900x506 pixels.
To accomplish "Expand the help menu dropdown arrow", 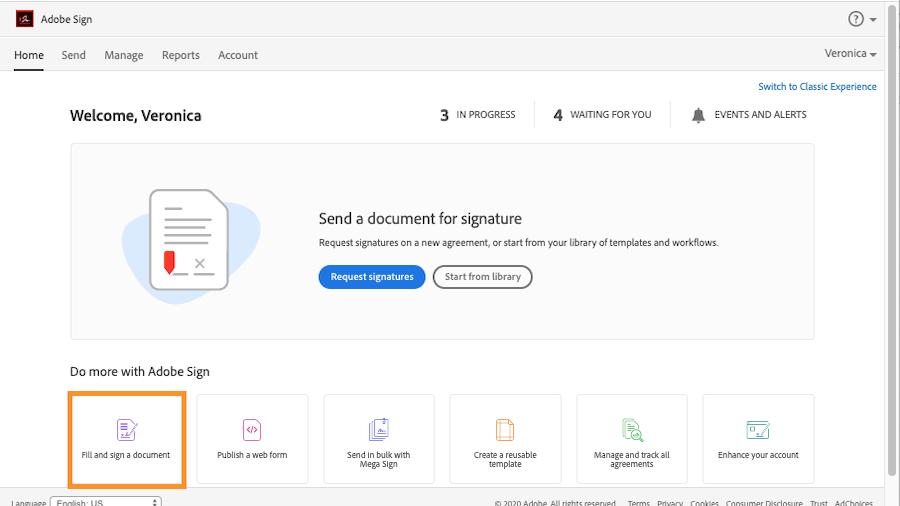I will tap(873, 20).
